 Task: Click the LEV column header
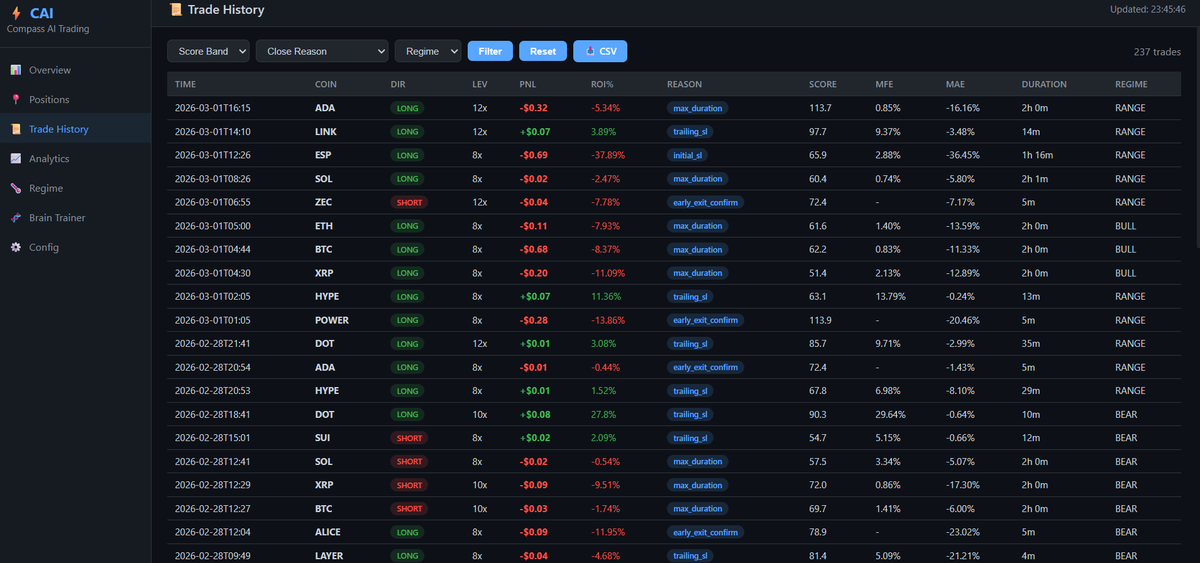pos(480,84)
